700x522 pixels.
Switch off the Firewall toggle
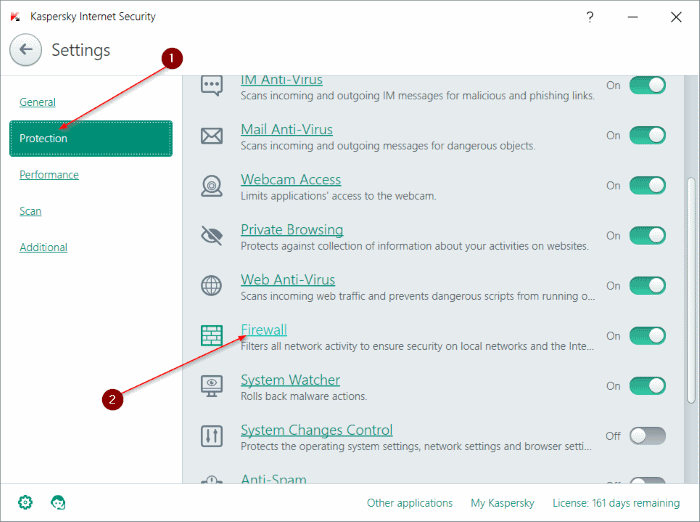647,336
